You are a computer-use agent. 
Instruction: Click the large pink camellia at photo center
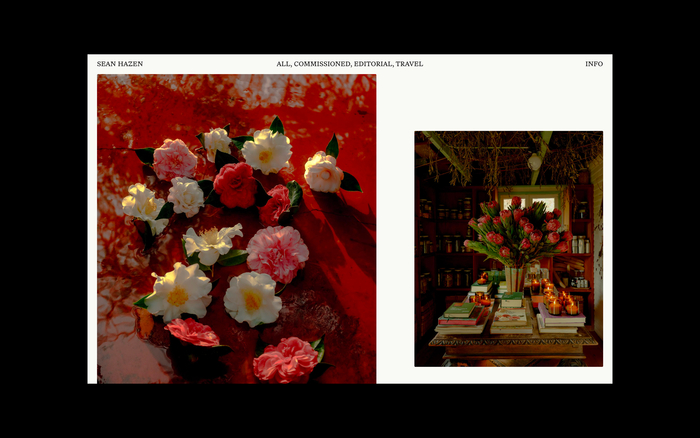(x=277, y=253)
